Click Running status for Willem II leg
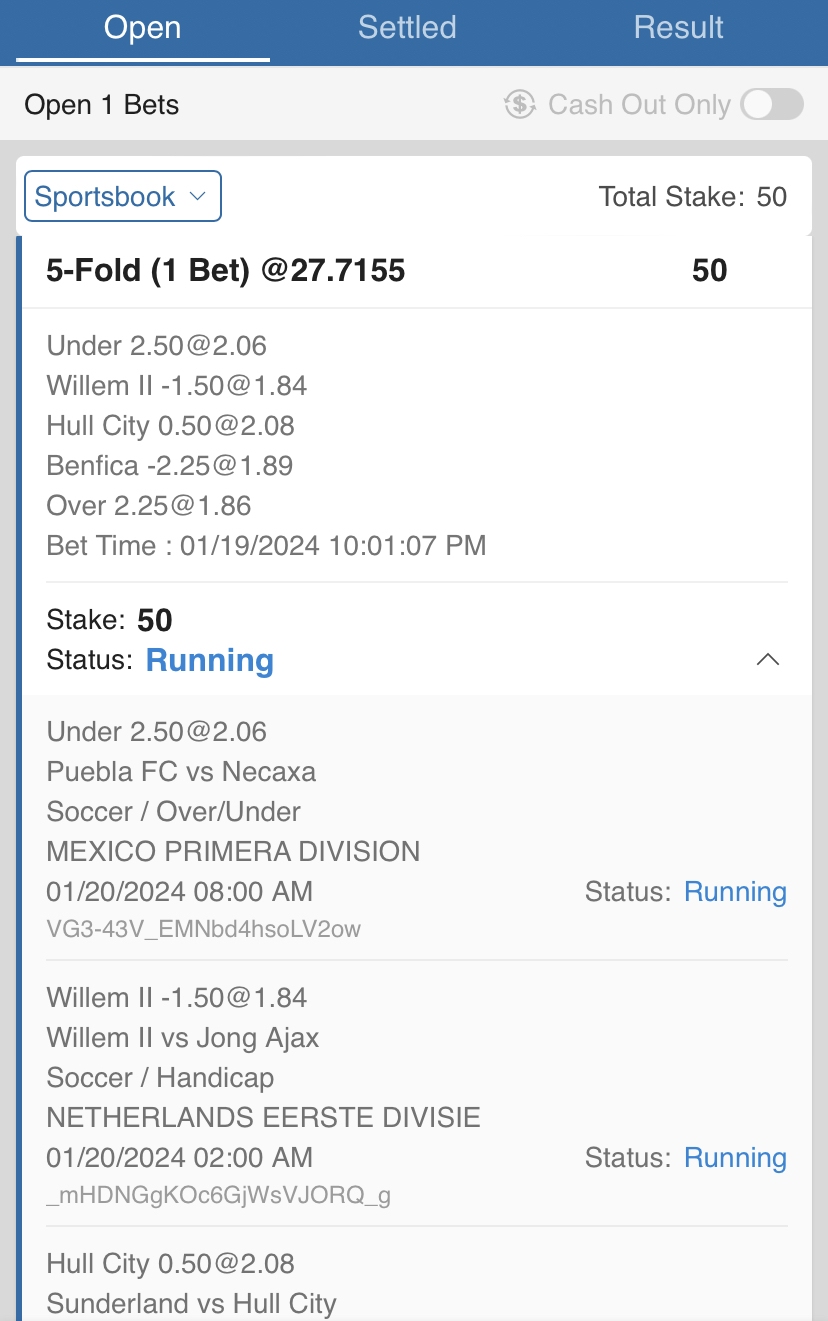Screen dimensions: 828x1321 (x=735, y=1158)
